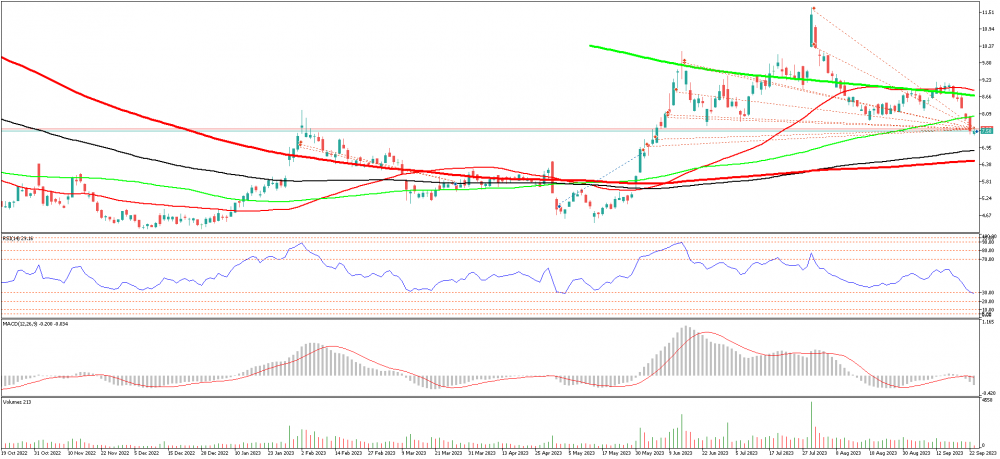Click the 17 Jul 2023 date label
The height and width of the screenshot is (459, 1000).
click(x=782, y=453)
